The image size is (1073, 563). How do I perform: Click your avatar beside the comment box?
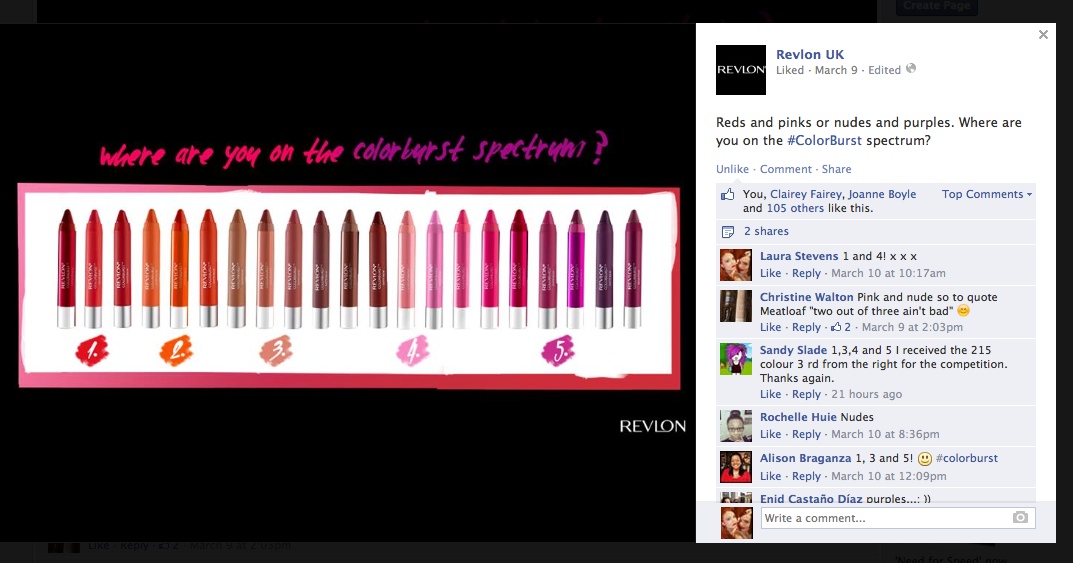[x=736, y=523]
